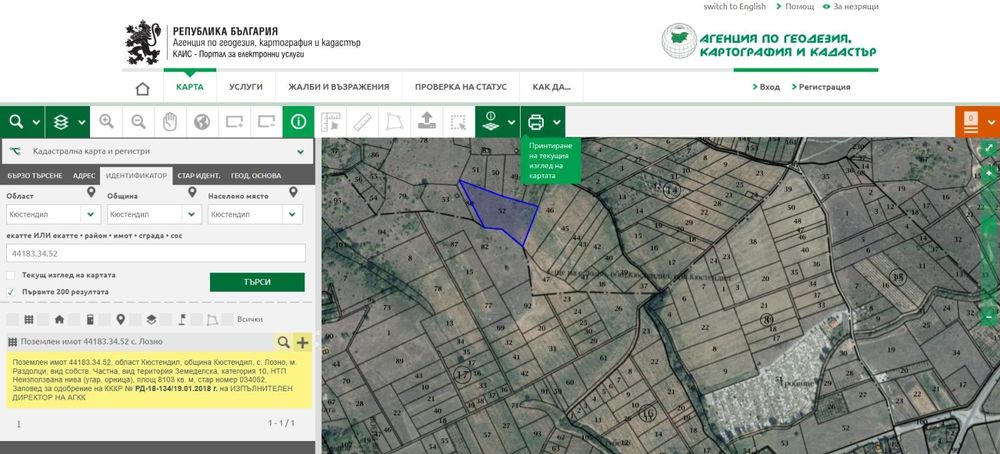Click the Вход login link
Viewport: 1000px width, 454px height.
(770, 87)
